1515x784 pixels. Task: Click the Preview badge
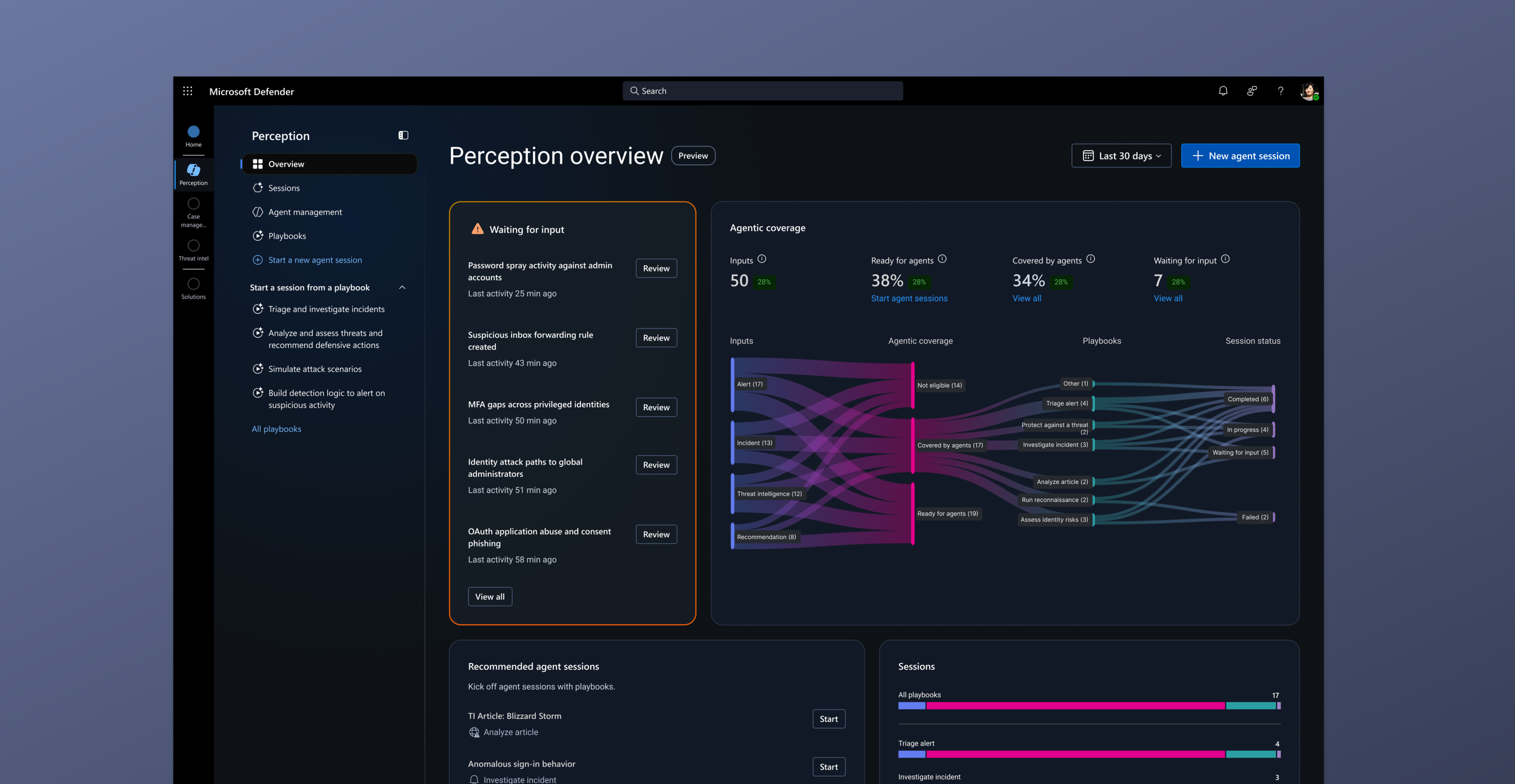click(x=693, y=156)
